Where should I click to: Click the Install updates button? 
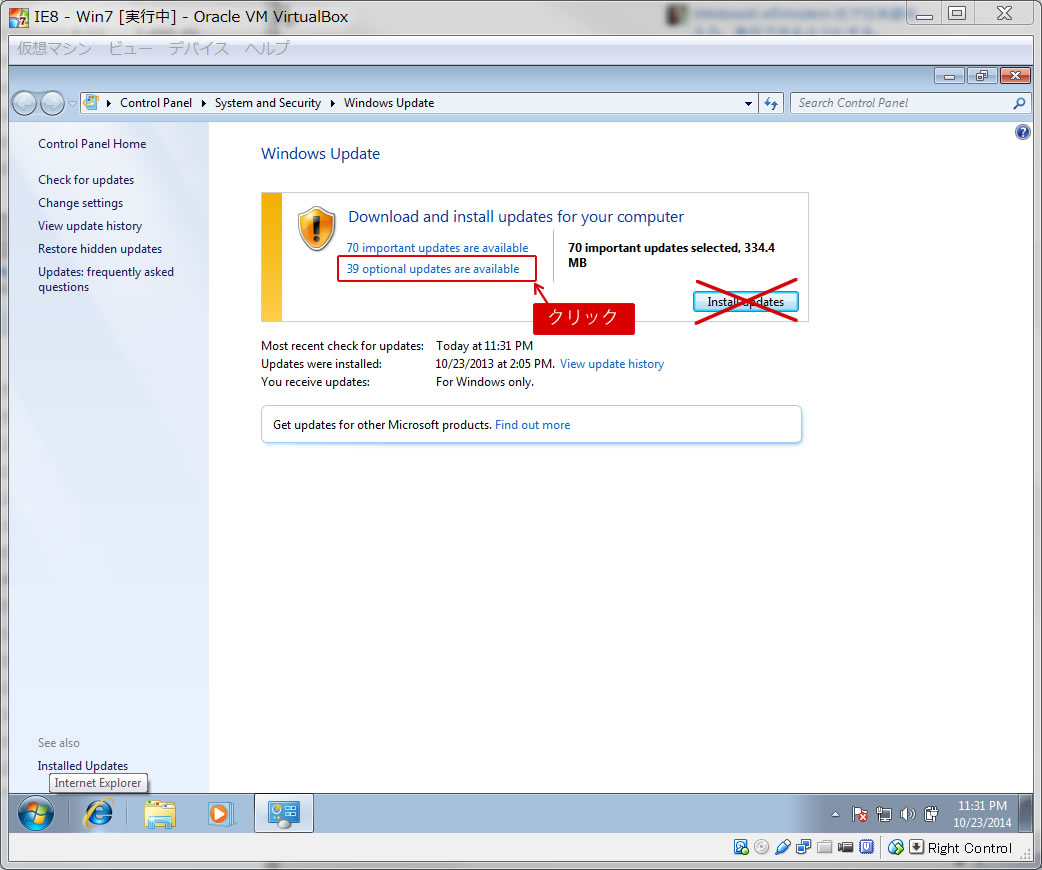pos(746,302)
